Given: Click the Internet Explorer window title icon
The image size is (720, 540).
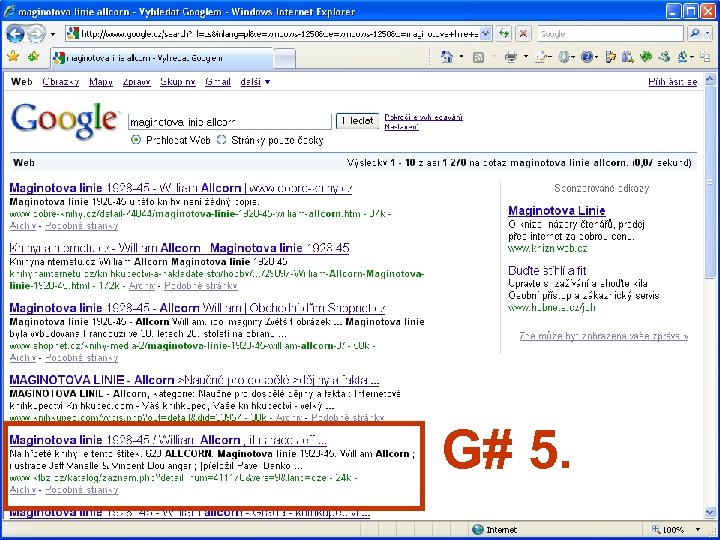Looking at the screenshot, I should tap(9, 11).
